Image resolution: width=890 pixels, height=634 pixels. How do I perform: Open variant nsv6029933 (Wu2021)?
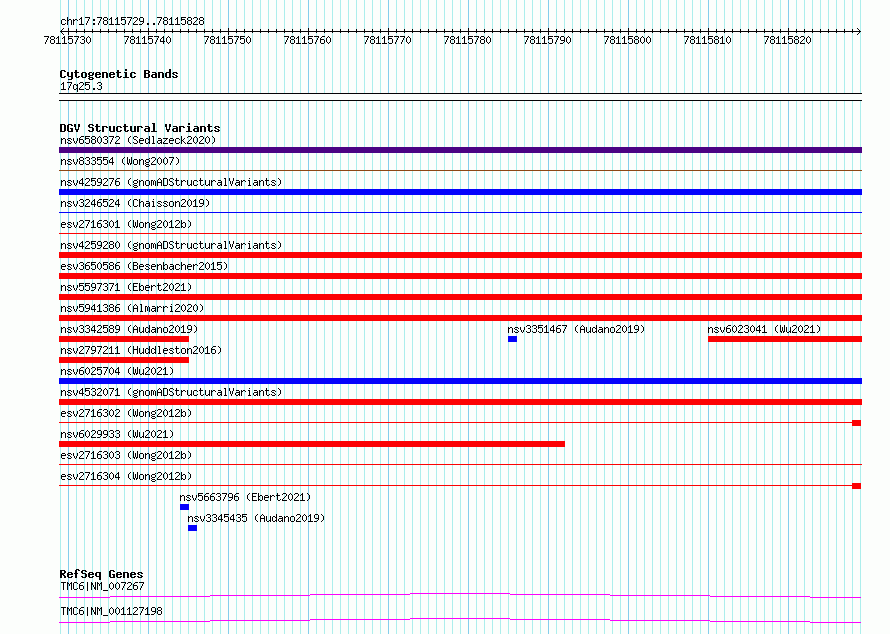tap(117, 434)
